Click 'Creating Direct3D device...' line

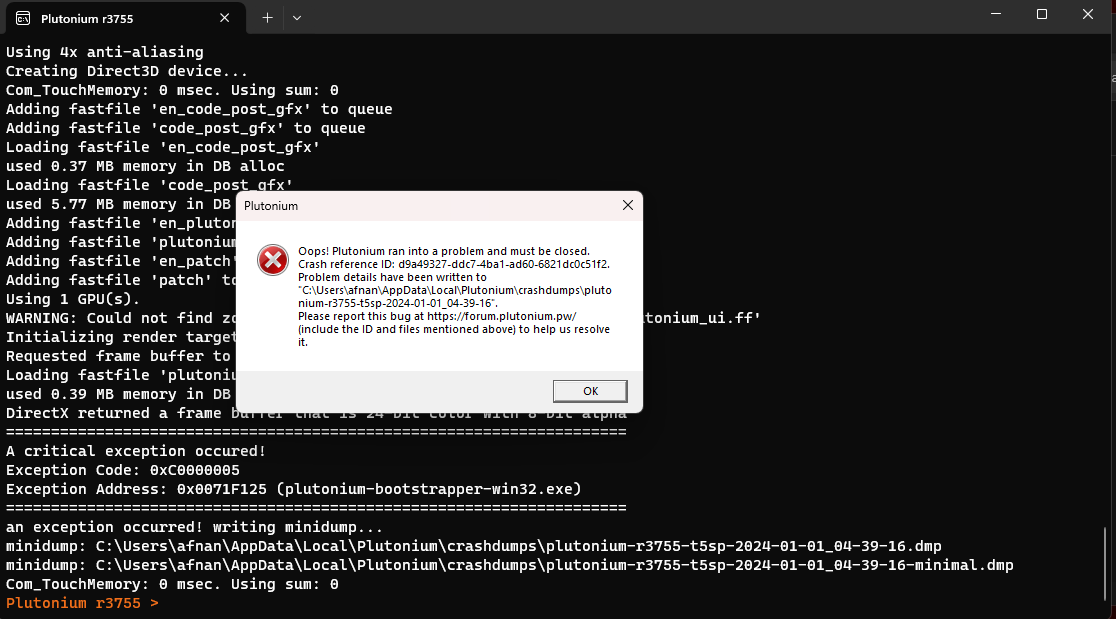(x=127, y=71)
